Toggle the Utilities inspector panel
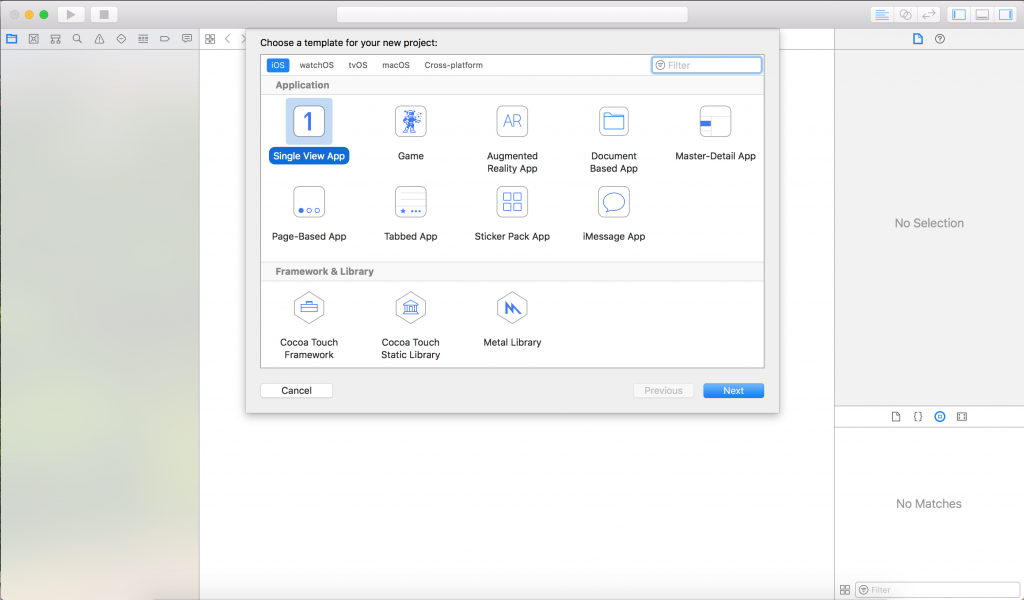 click(x=1006, y=14)
